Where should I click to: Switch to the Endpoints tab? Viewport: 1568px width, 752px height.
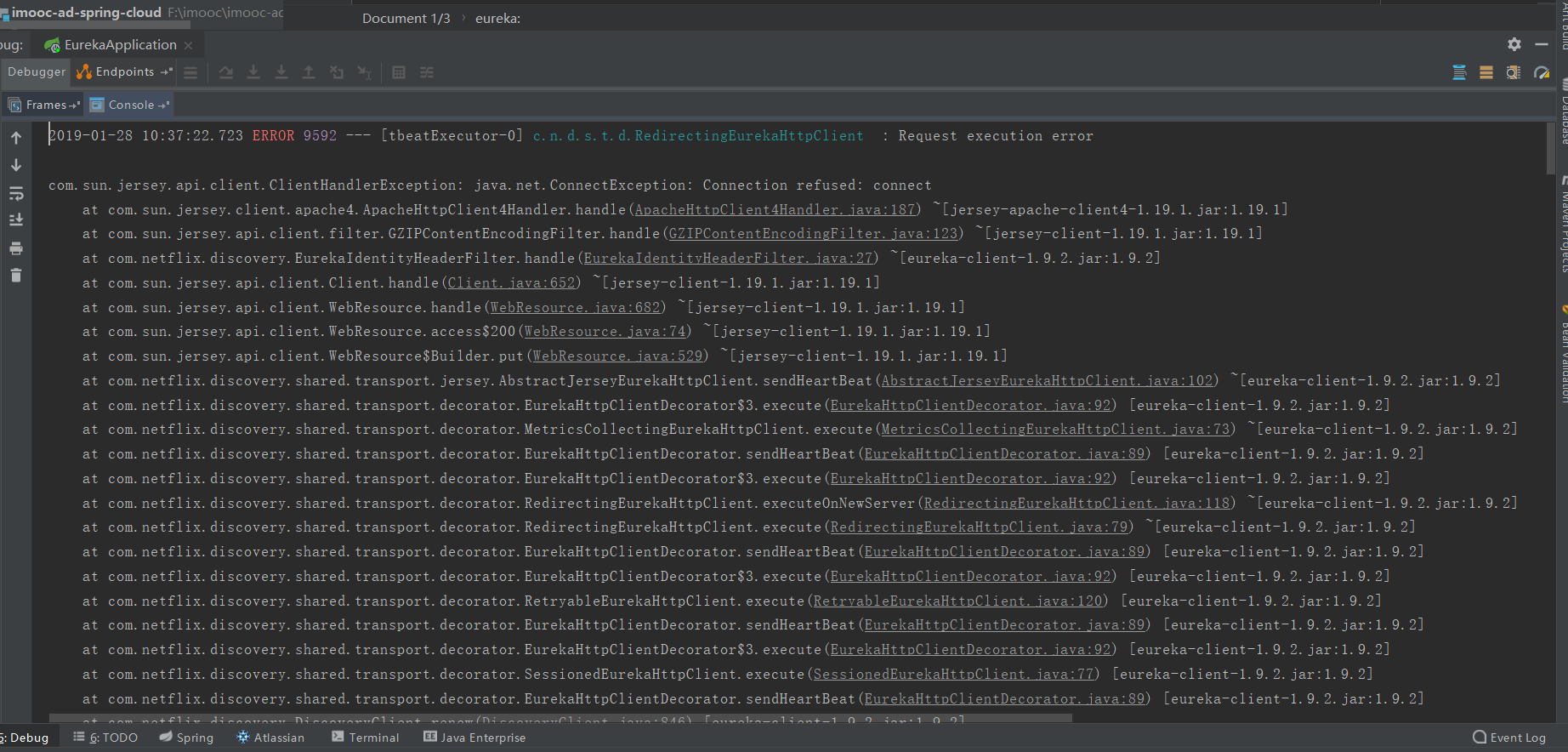click(x=124, y=72)
